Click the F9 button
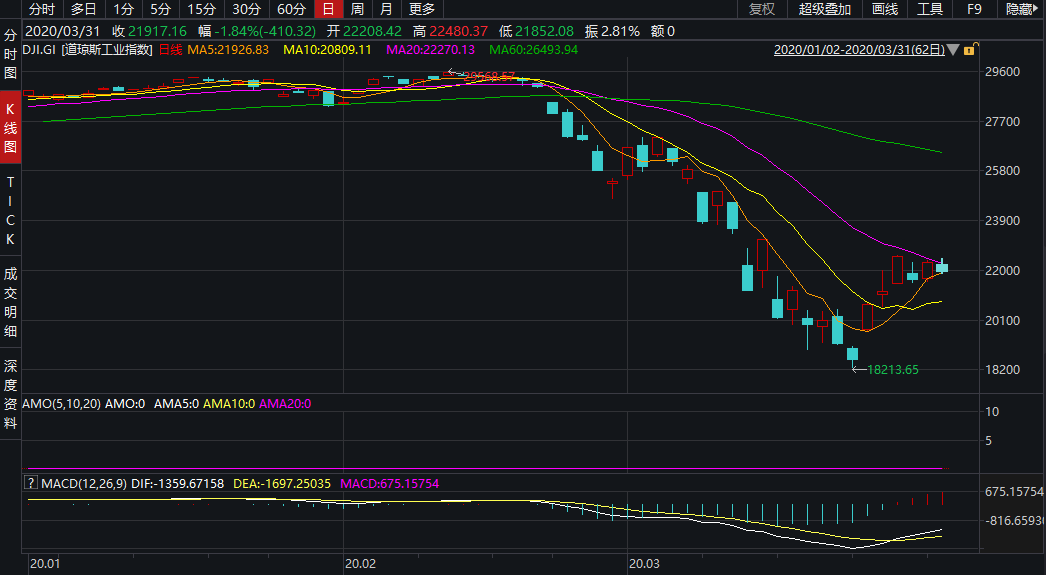Screen dimensions: 1046x575 coord(974,9)
